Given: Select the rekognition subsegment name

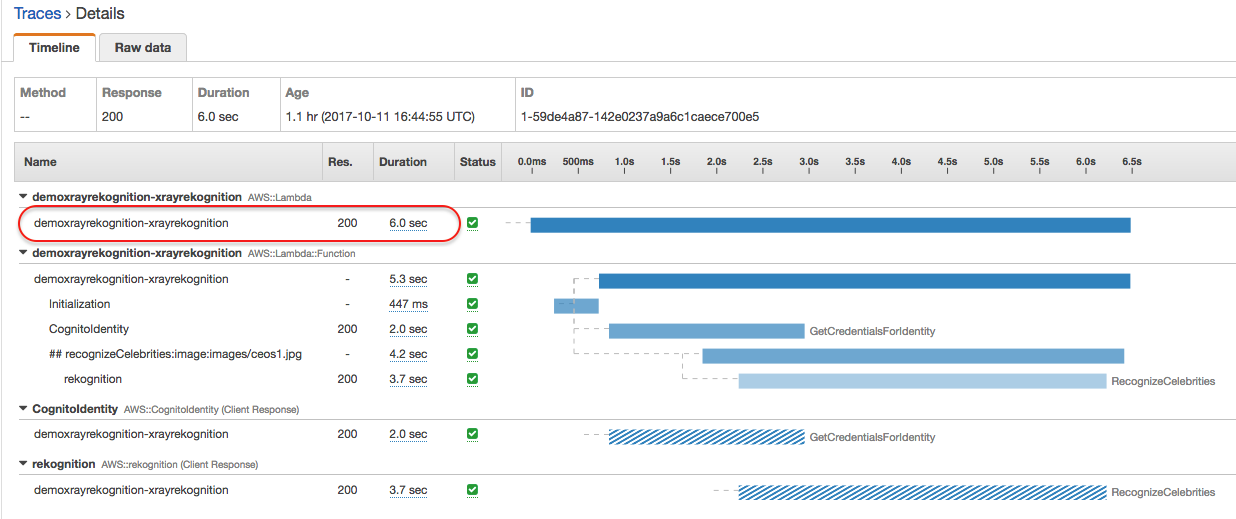Looking at the screenshot, I should coord(93,379).
